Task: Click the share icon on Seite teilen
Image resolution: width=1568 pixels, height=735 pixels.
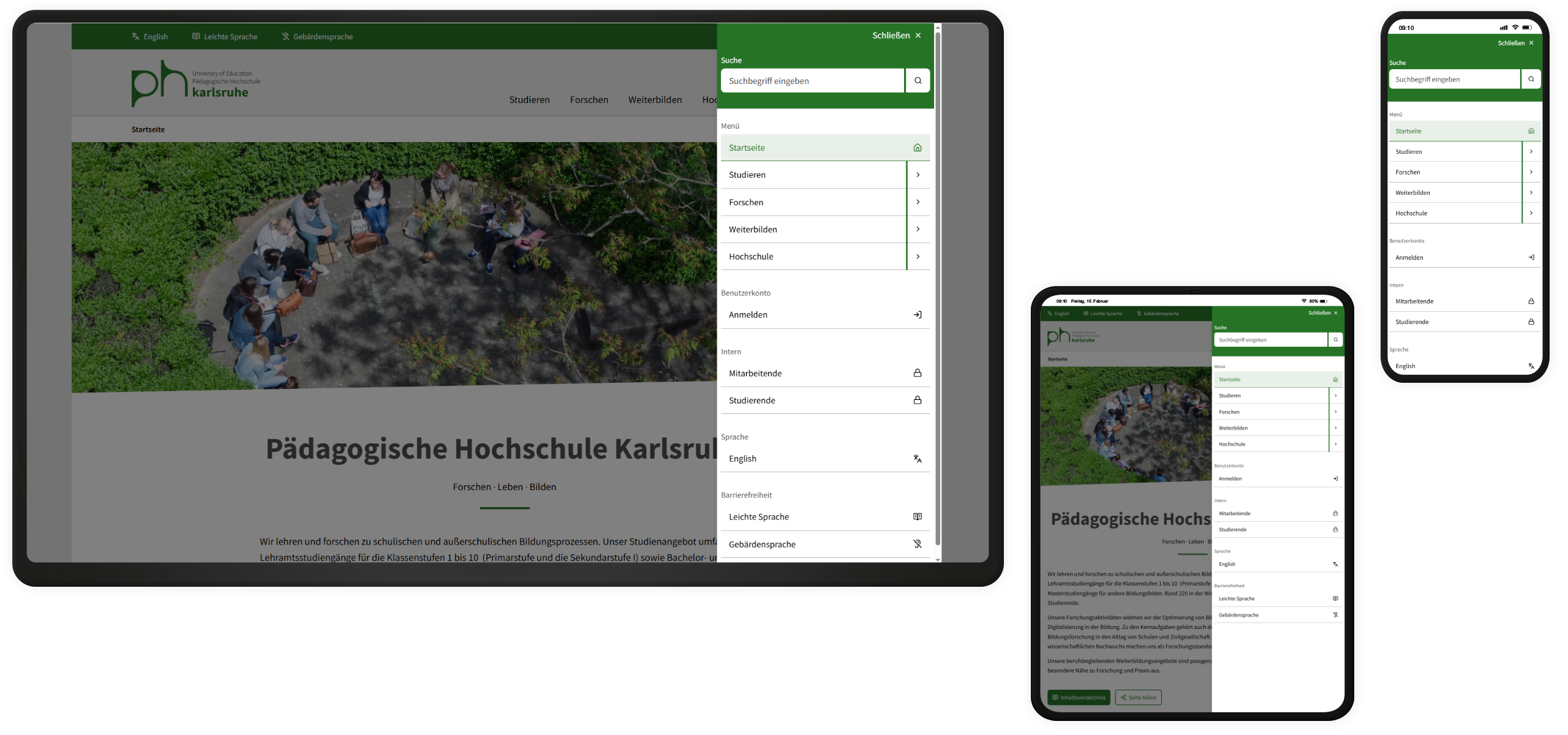Action: point(1123,697)
